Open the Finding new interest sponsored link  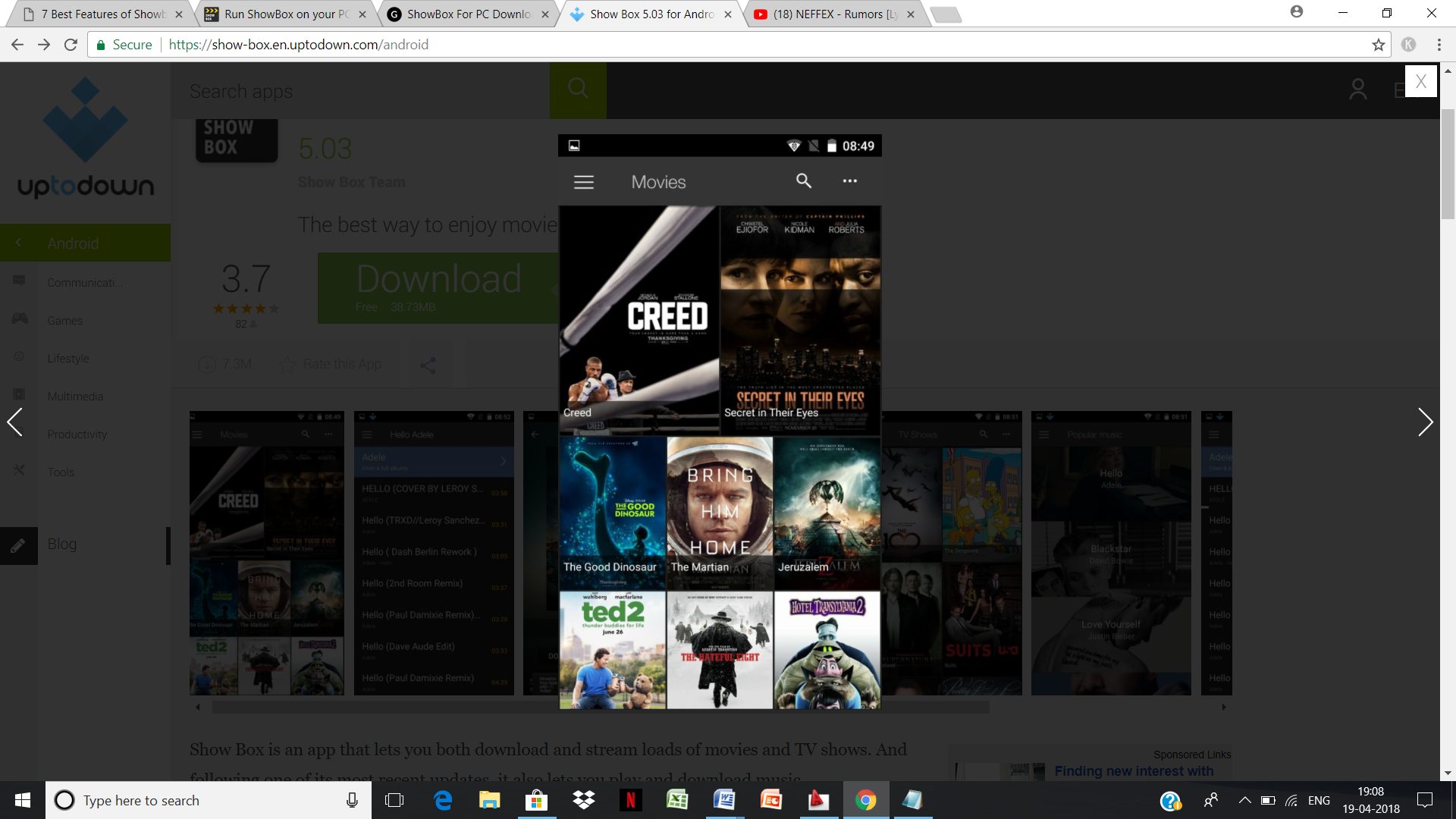(1133, 770)
